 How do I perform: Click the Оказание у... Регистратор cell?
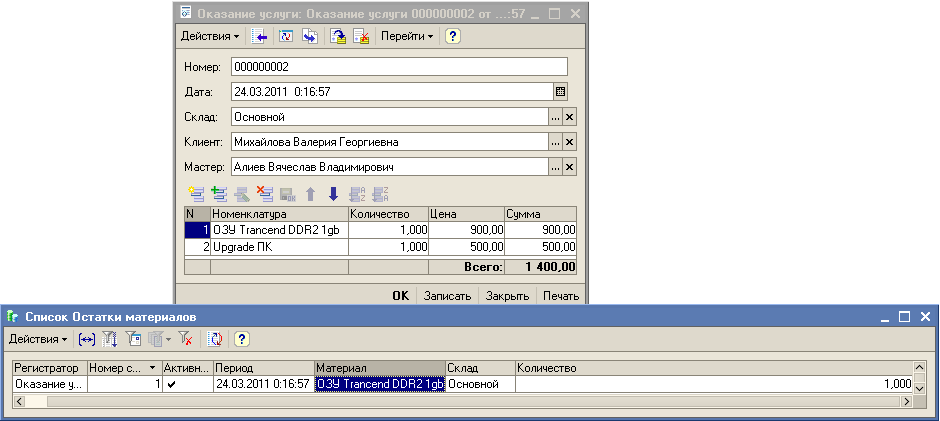[50, 384]
